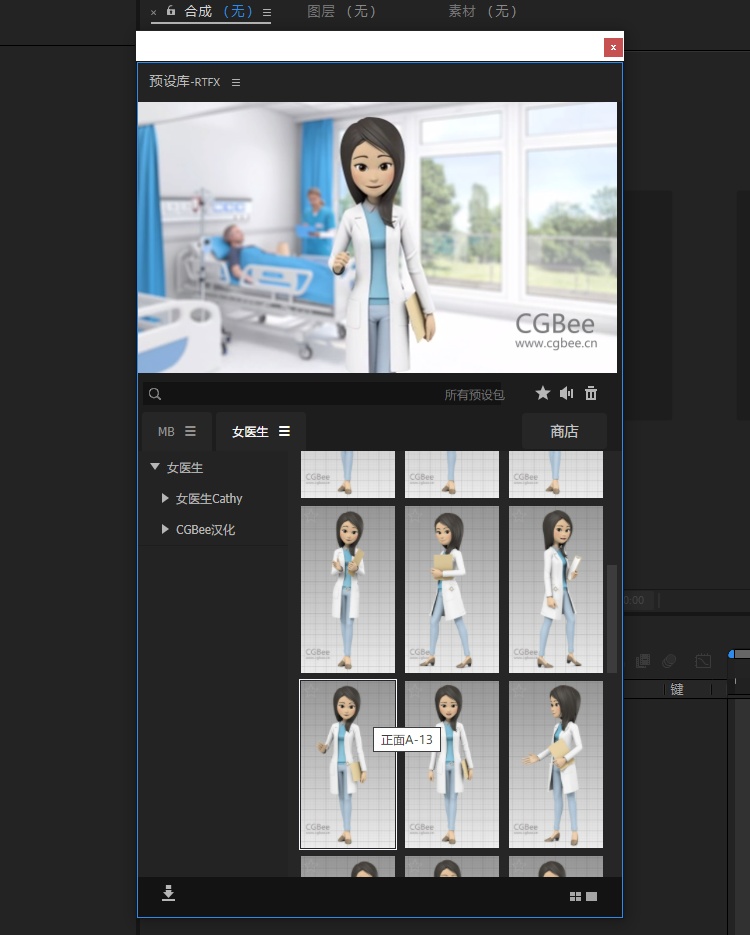The image size is (750, 935).
Task: Switch to 图层 (无) panel tab
Action: [341, 11]
